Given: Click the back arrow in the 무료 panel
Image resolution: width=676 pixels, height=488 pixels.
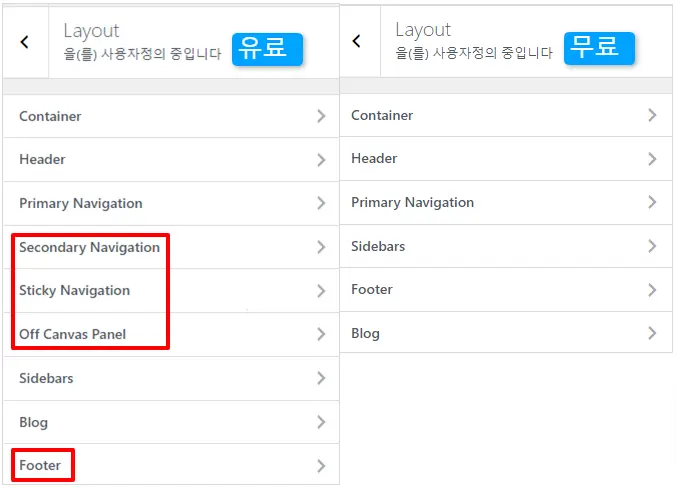Looking at the screenshot, I should [357, 41].
